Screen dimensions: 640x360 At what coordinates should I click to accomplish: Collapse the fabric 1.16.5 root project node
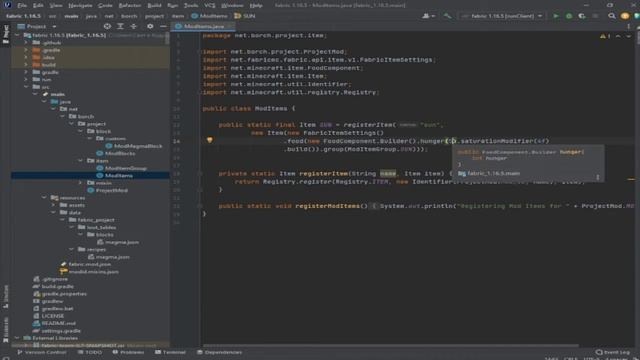coord(17,35)
